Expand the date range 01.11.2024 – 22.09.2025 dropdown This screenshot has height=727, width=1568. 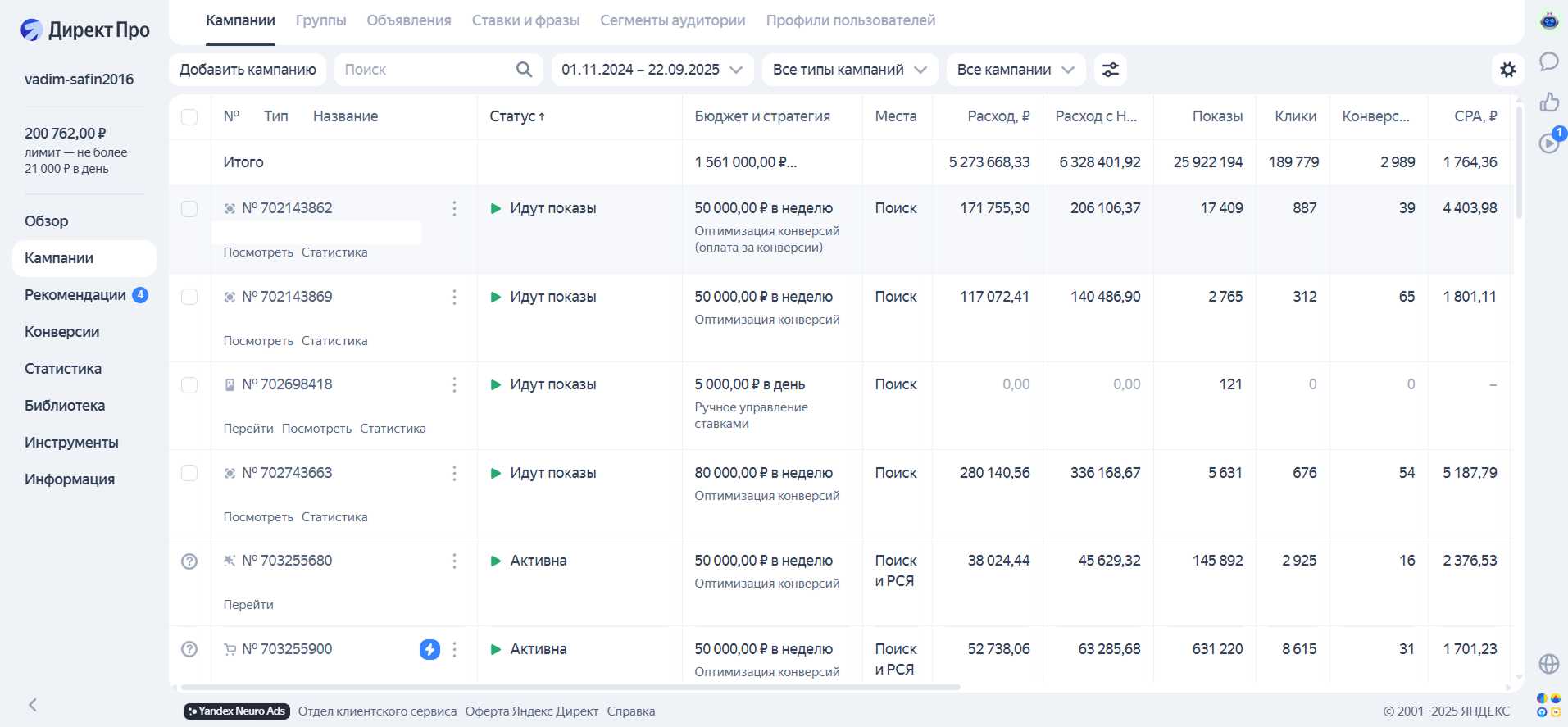click(x=652, y=70)
